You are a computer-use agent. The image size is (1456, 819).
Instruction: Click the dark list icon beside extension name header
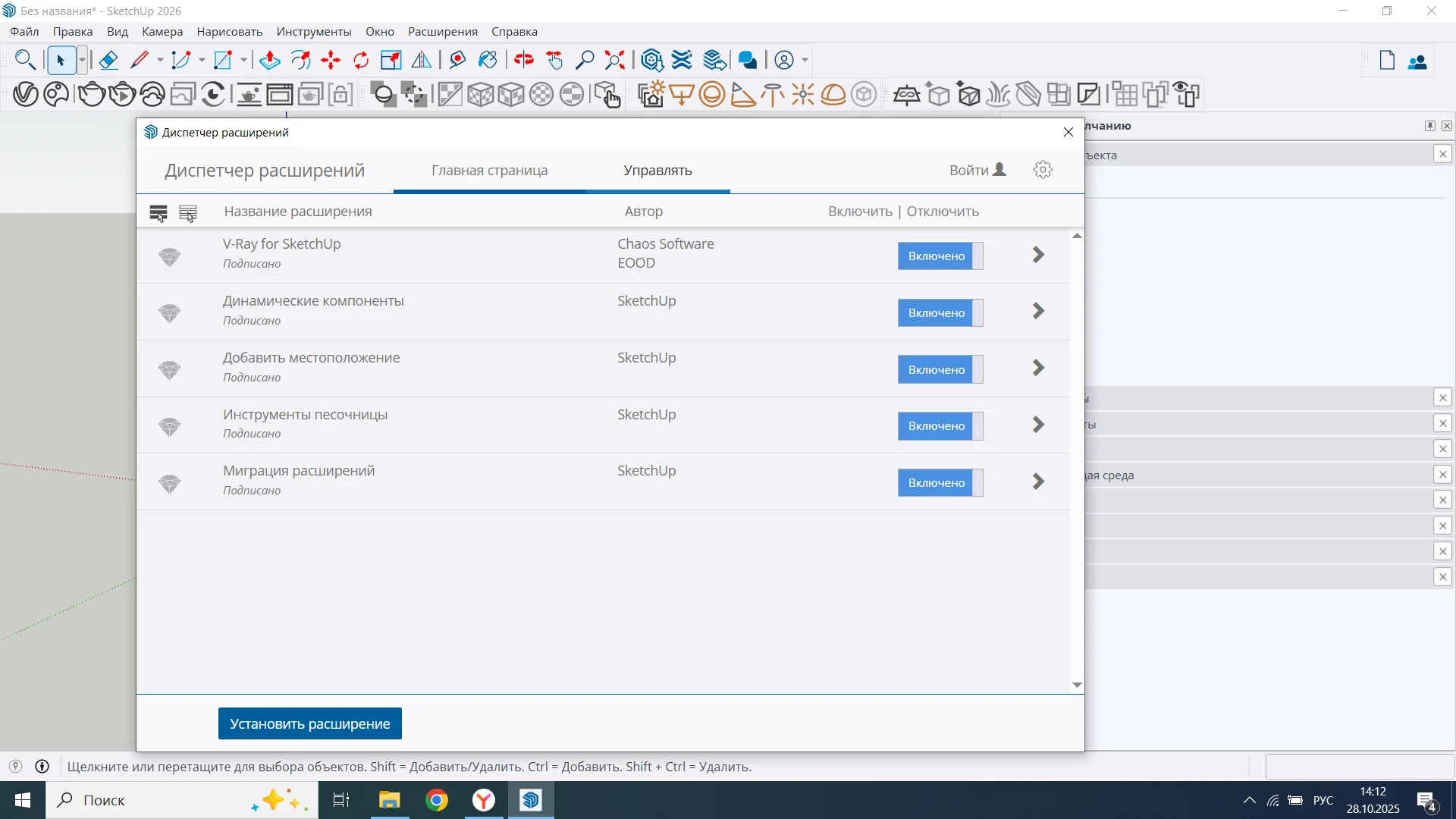click(158, 212)
